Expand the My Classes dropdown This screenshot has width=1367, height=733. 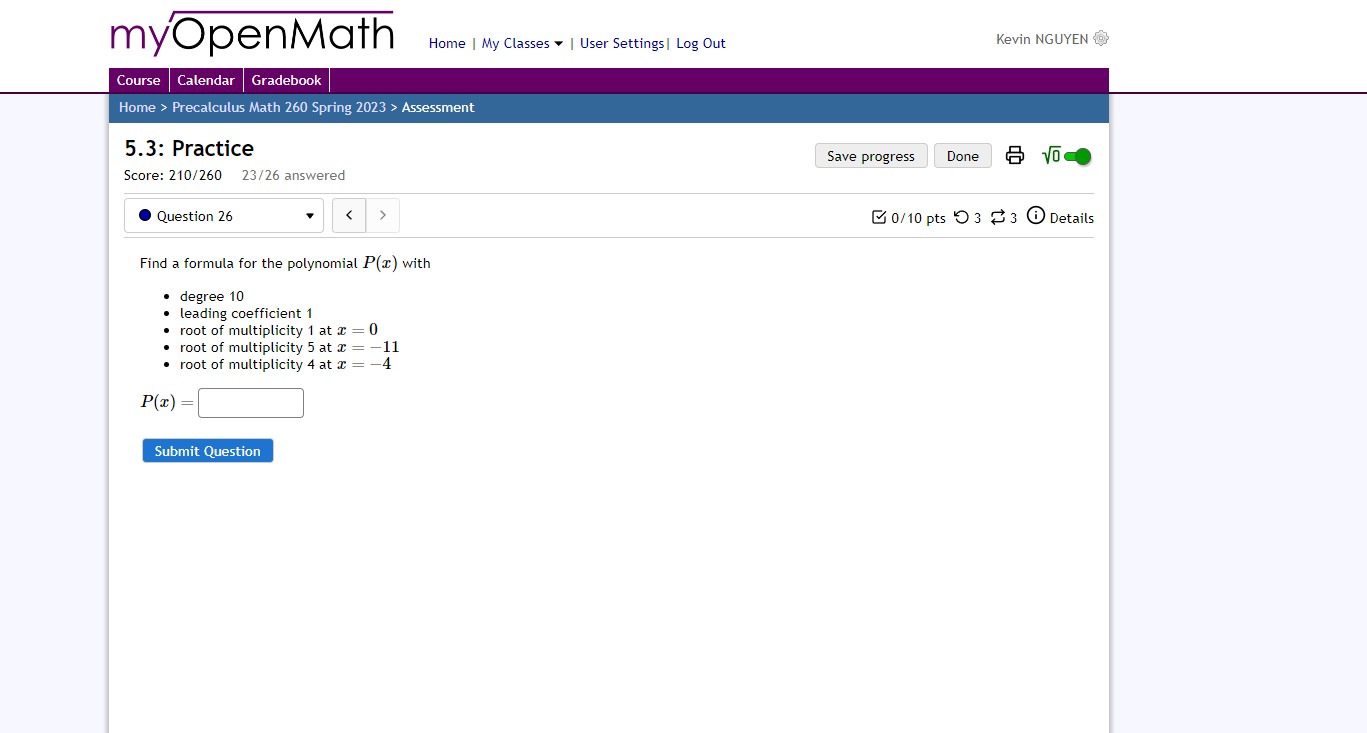point(521,43)
